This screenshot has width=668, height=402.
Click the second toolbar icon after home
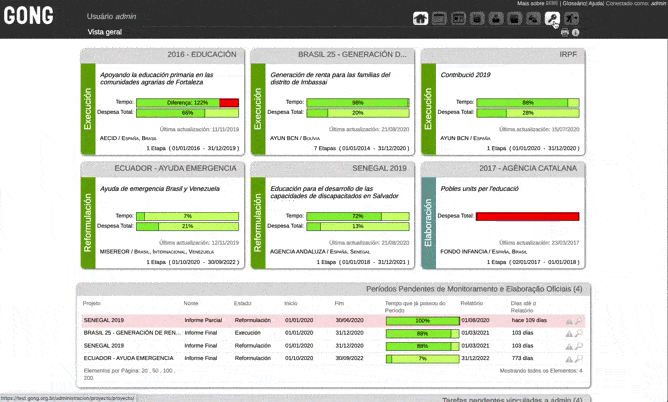[458, 18]
